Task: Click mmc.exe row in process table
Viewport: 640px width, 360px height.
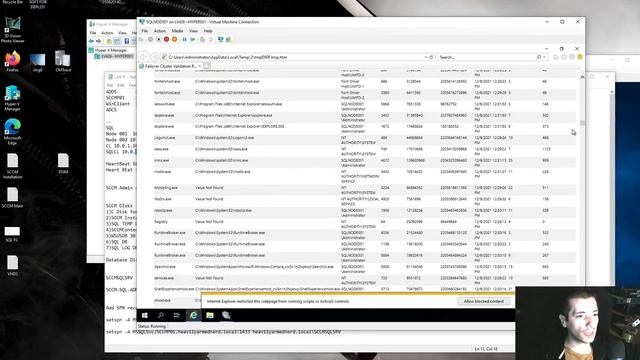Action: 364,163
